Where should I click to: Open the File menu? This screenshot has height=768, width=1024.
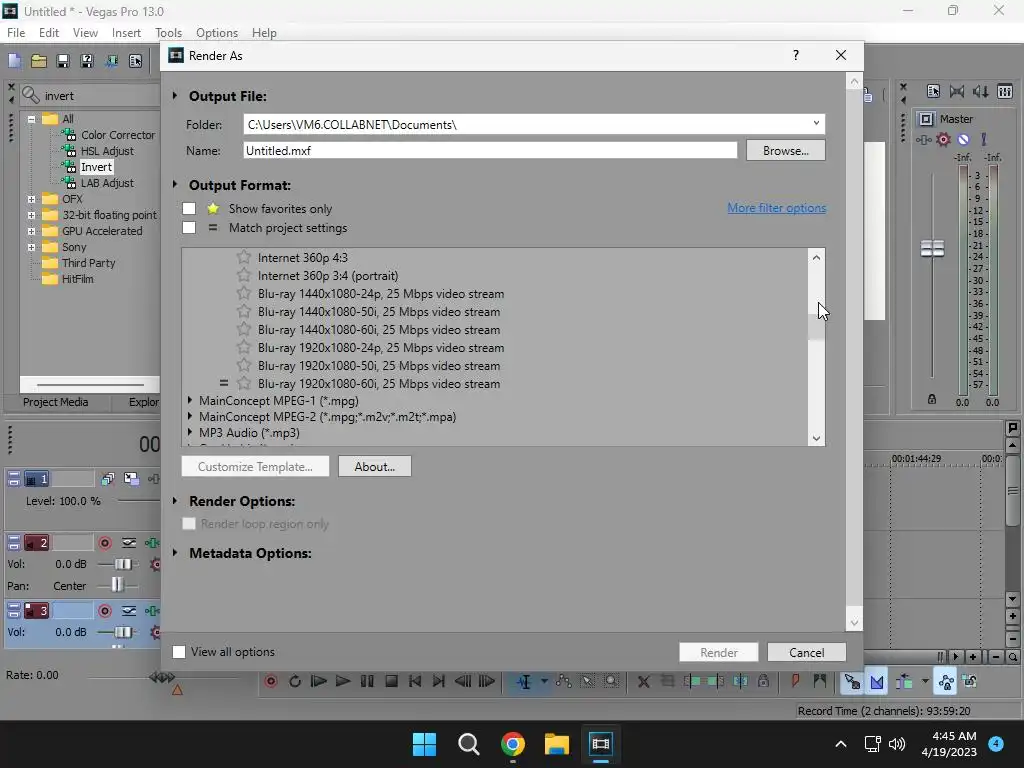16,33
